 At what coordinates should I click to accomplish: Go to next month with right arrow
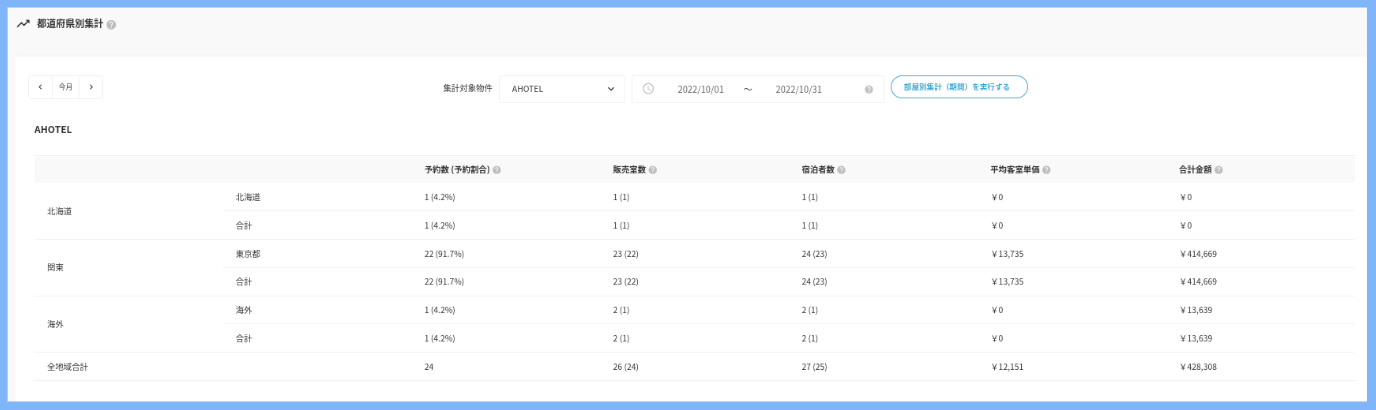91,87
